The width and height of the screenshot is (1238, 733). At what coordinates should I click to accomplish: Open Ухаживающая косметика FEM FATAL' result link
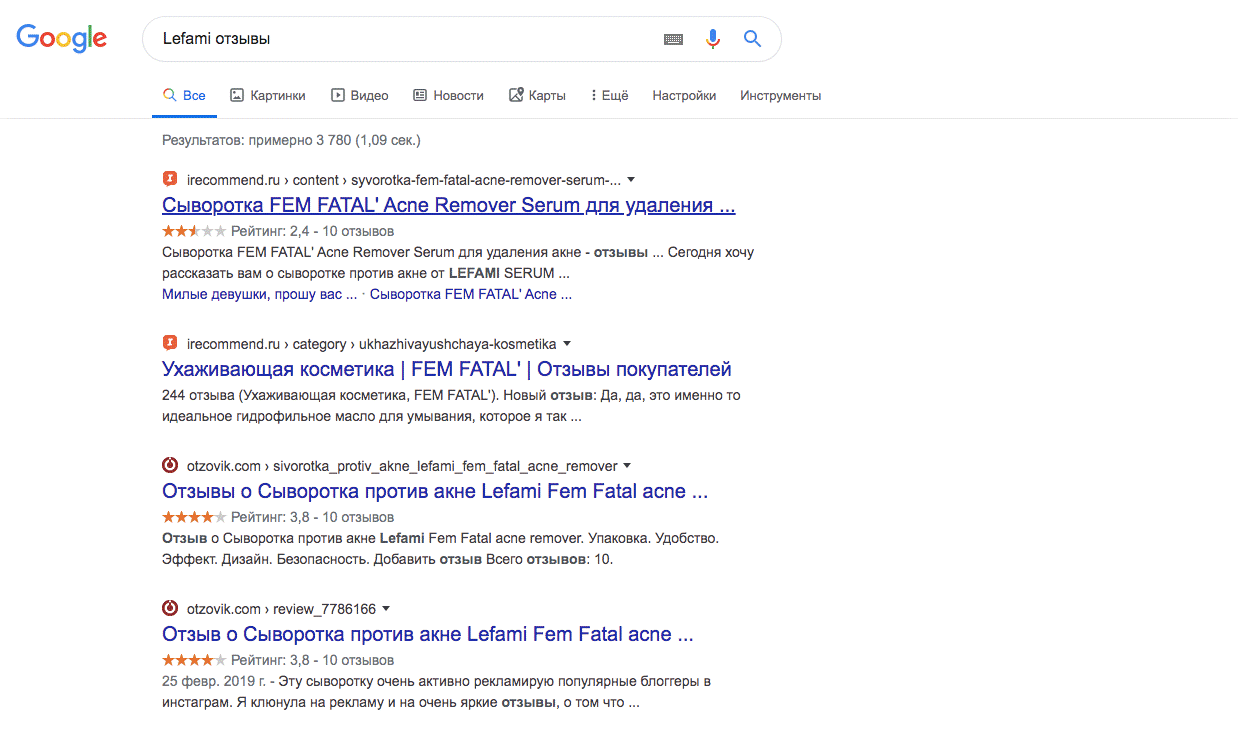click(446, 369)
